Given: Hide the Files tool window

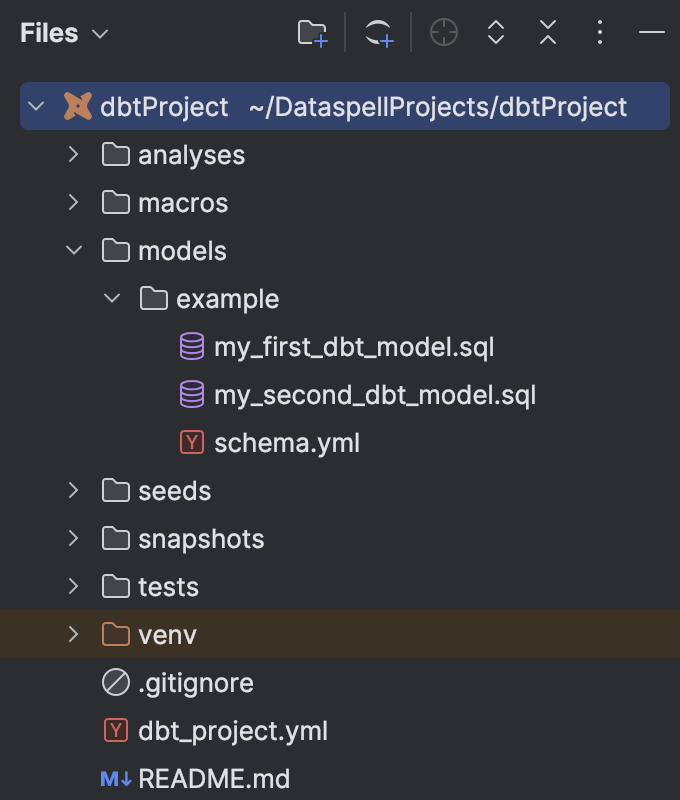Looking at the screenshot, I should (652, 33).
